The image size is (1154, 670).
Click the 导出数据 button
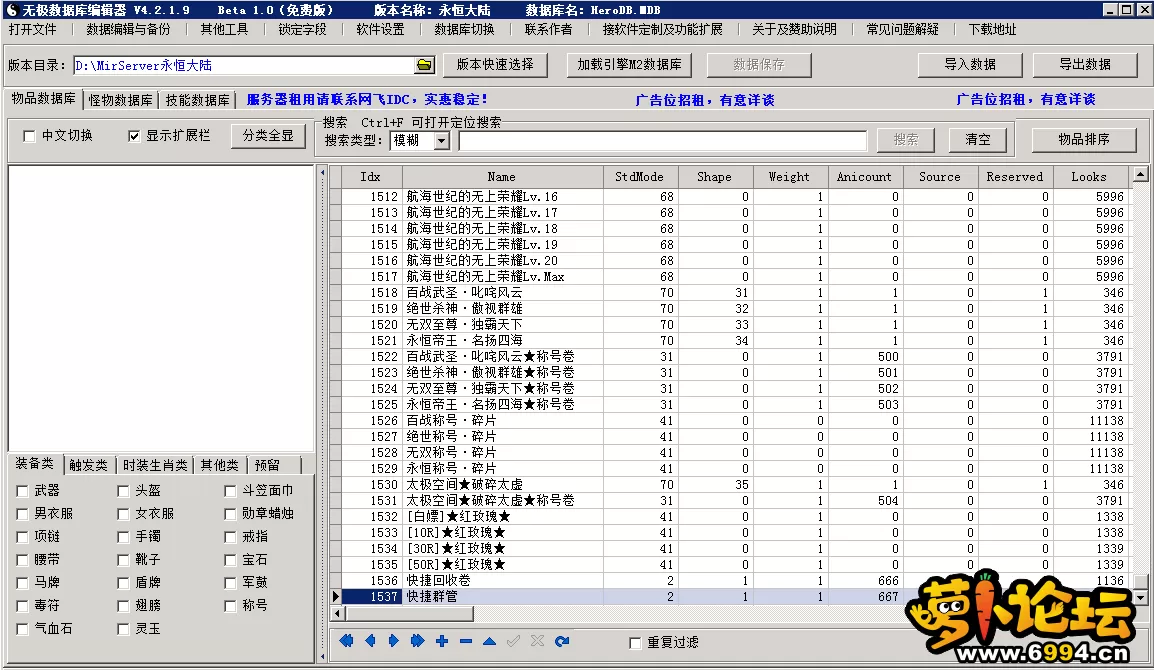click(x=1085, y=65)
